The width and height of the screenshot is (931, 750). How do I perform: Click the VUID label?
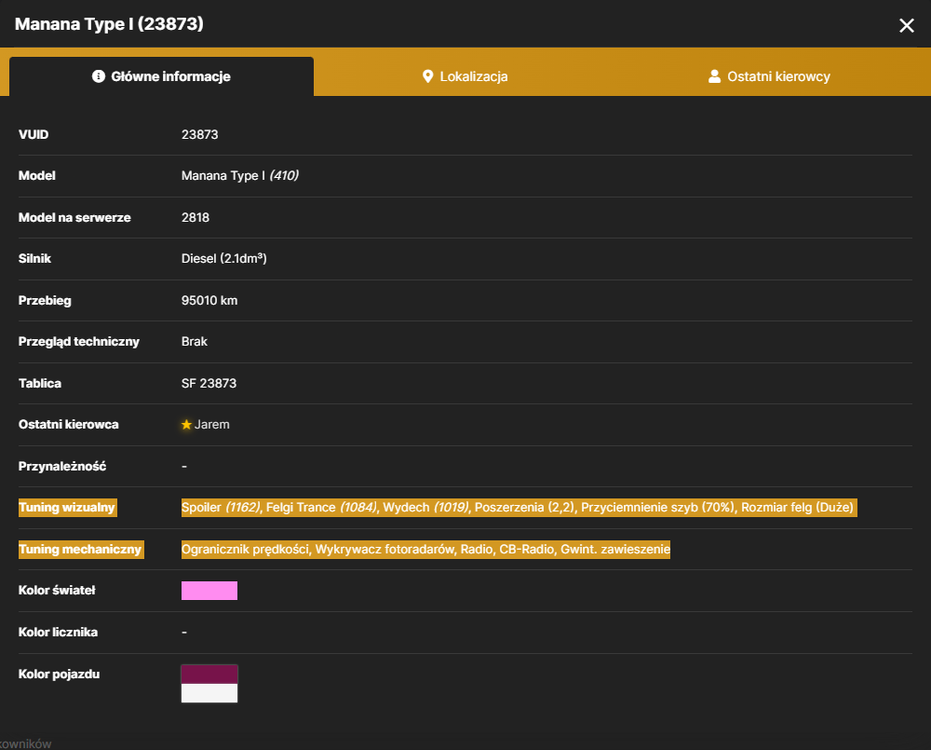33,135
